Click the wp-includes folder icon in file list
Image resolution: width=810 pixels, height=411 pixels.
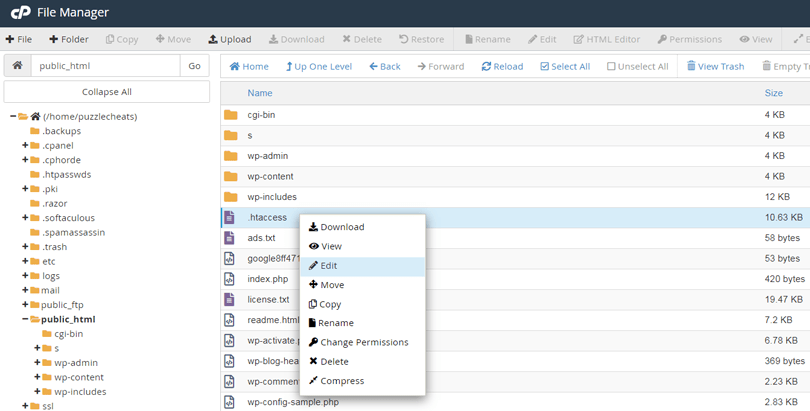[x=231, y=197]
